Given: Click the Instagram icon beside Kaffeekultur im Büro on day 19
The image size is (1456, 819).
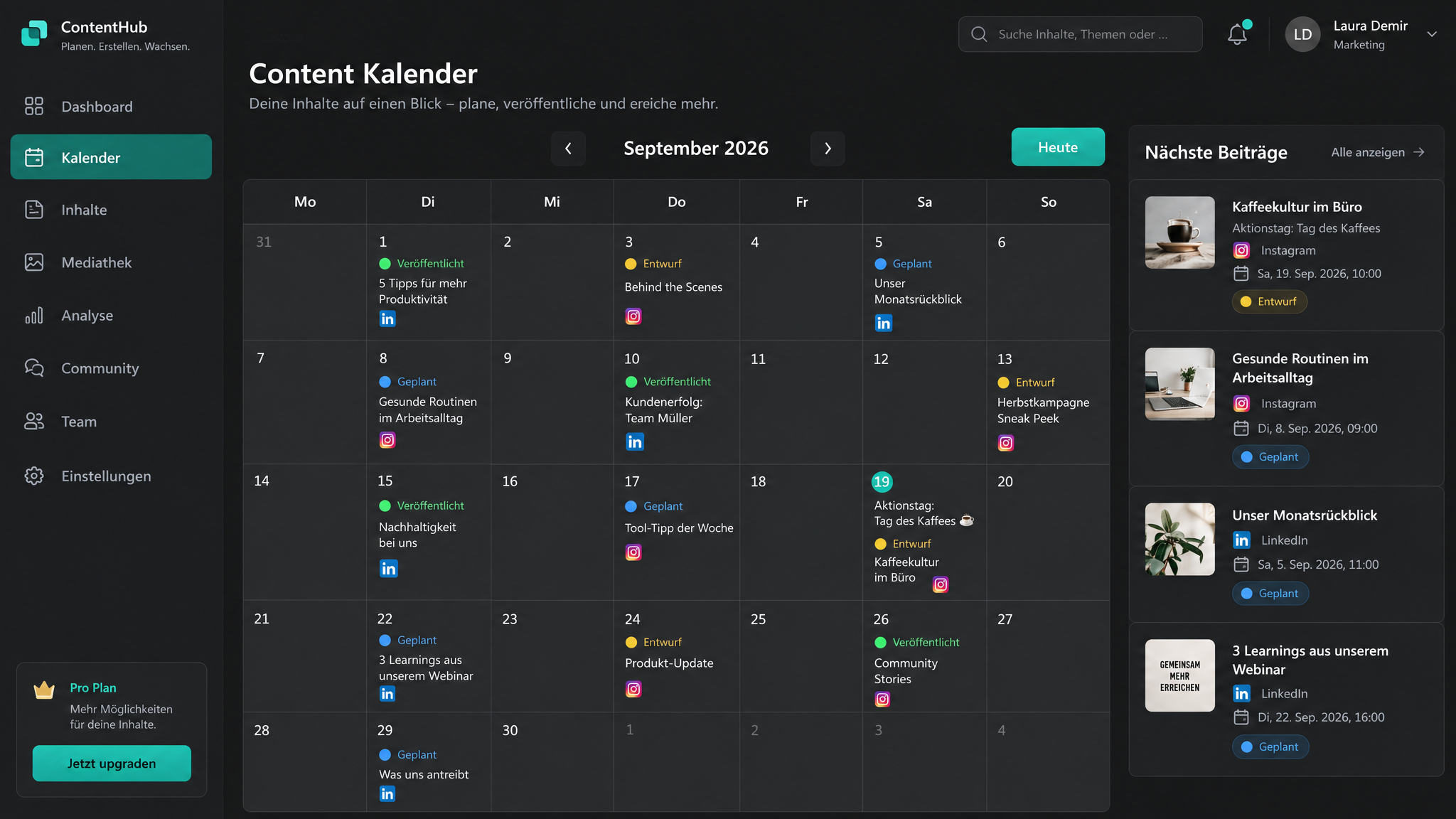Looking at the screenshot, I should click(x=941, y=584).
